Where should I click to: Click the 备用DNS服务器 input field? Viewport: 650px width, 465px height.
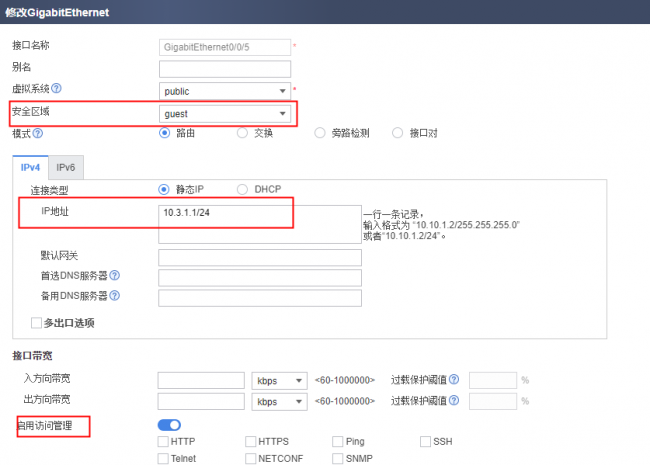260,298
